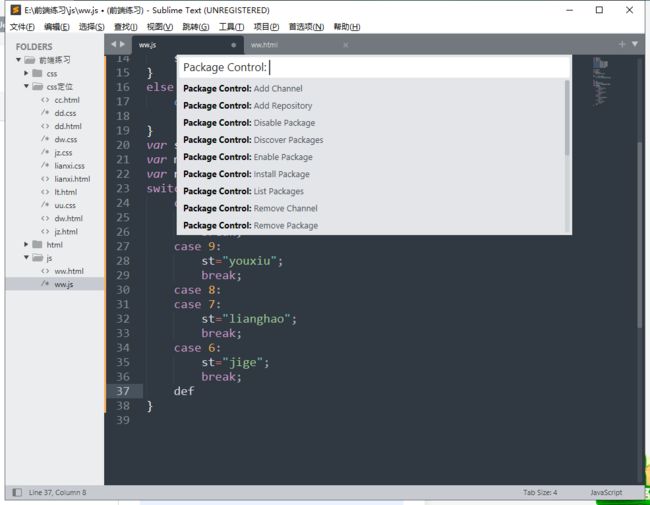Open lt.html in the sidebar

point(65,192)
